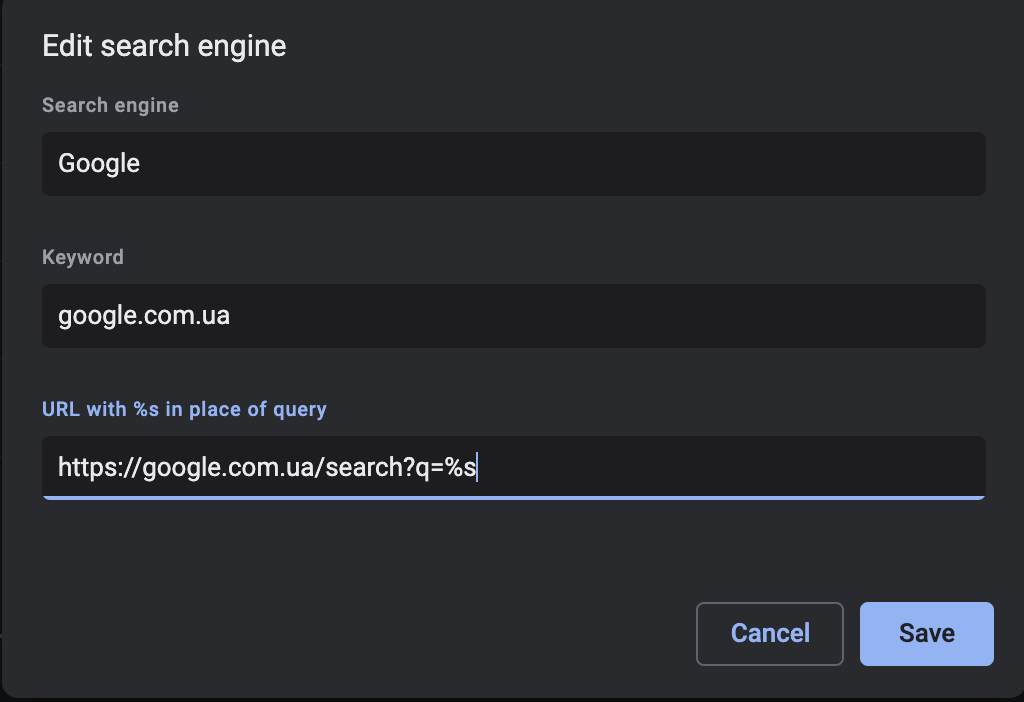1024x702 pixels.
Task: Click the blue underline beneath the URL field
Action: point(513,497)
